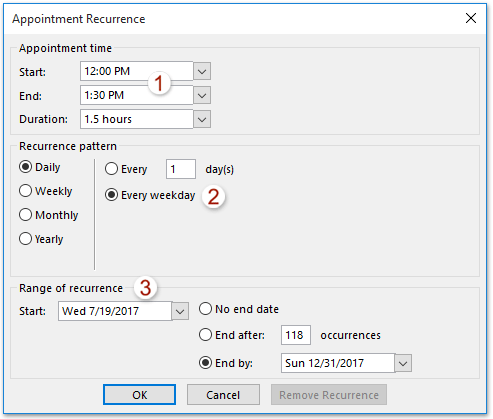
Task: Click the Cancel button
Action: [x=223, y=395]
